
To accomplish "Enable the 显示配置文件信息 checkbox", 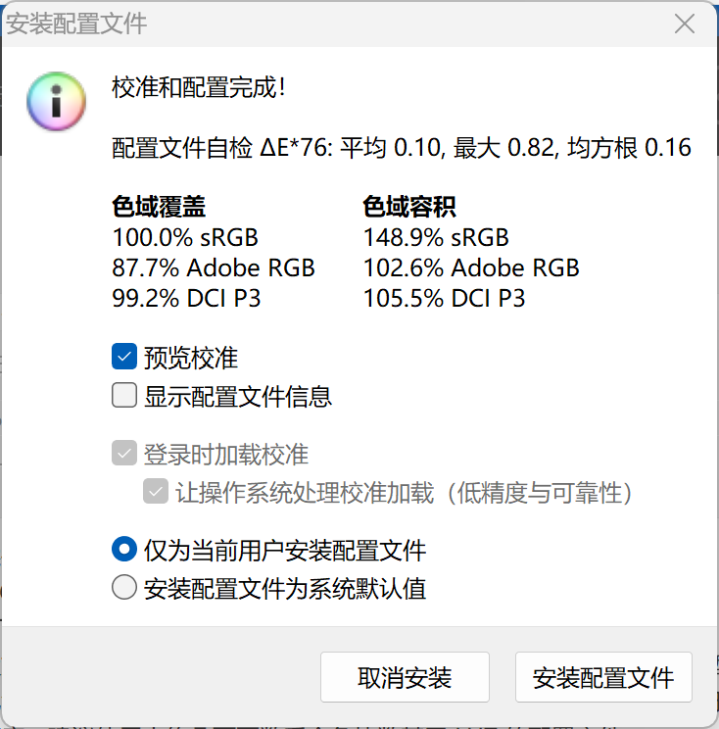I will coord(124,396).
